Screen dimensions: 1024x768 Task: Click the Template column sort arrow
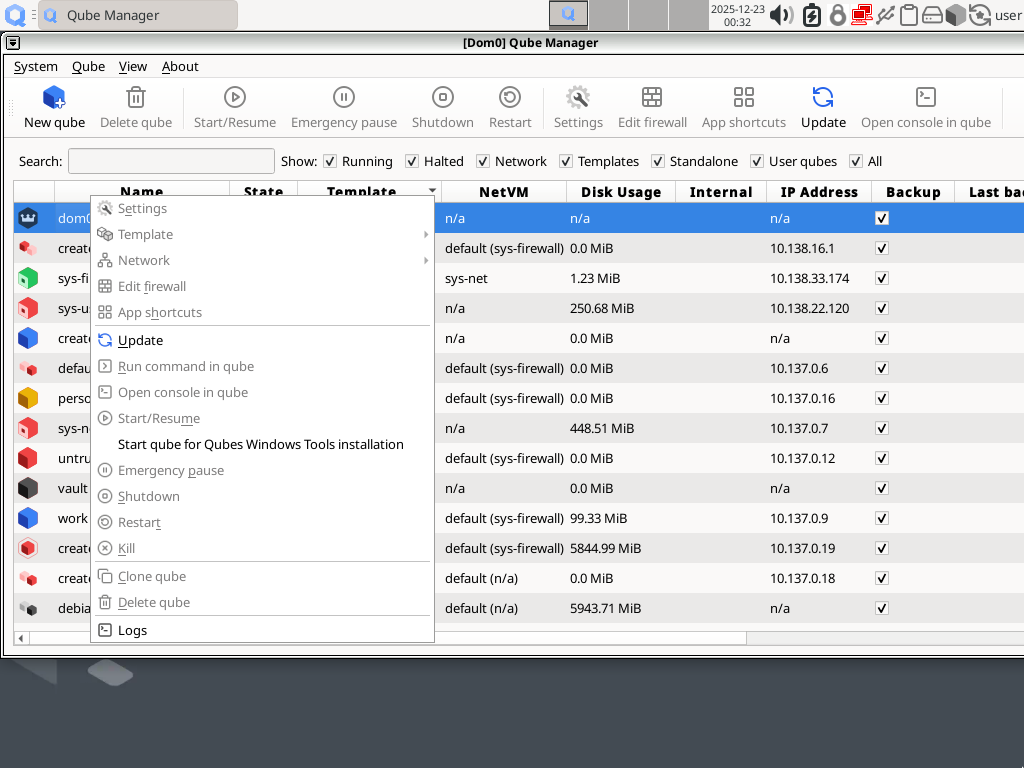(432, 190)
